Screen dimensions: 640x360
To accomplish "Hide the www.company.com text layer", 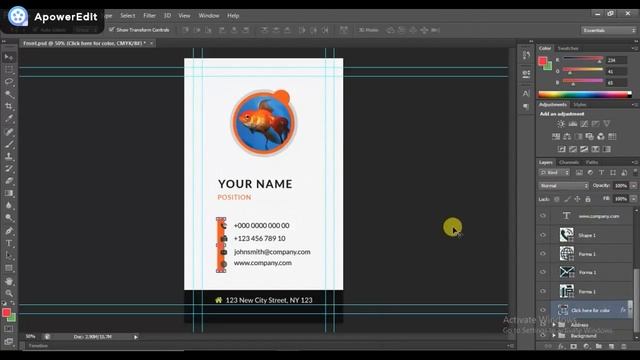I will pyautogui.click(x=543, y=216).
